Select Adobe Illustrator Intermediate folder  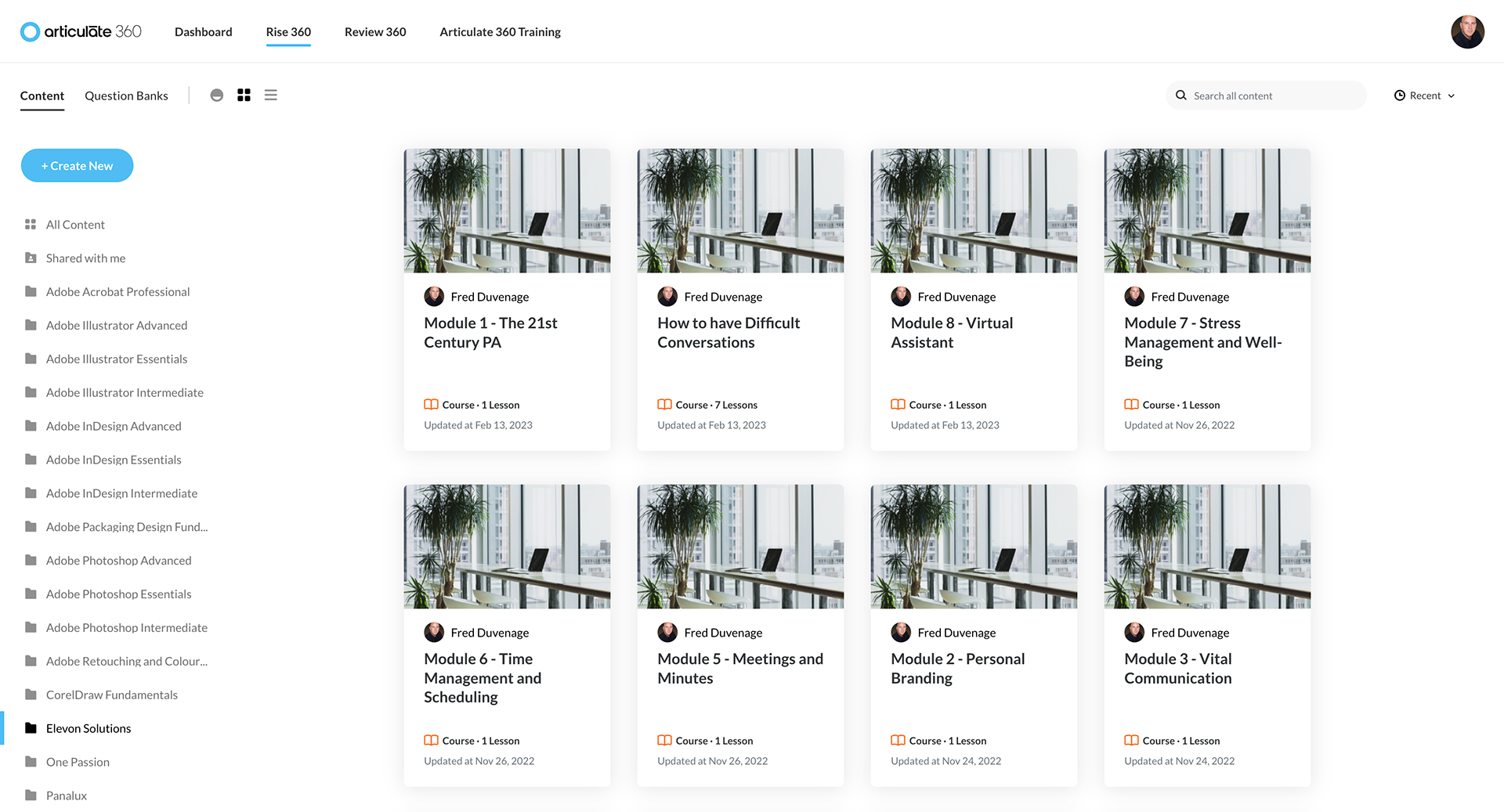point(116,393)
